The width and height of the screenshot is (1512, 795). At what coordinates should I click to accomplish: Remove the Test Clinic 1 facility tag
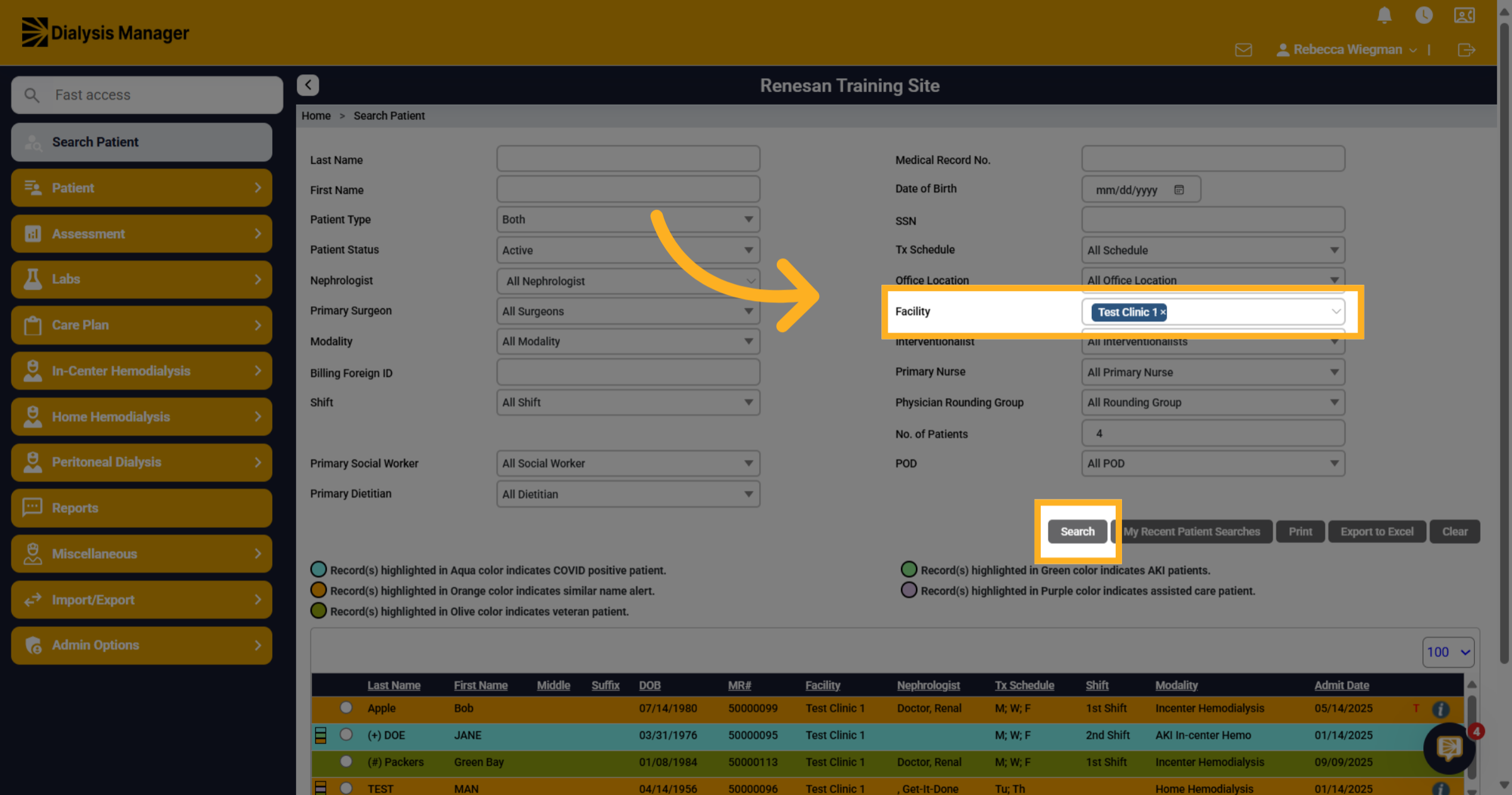(x=1163, y=312)
